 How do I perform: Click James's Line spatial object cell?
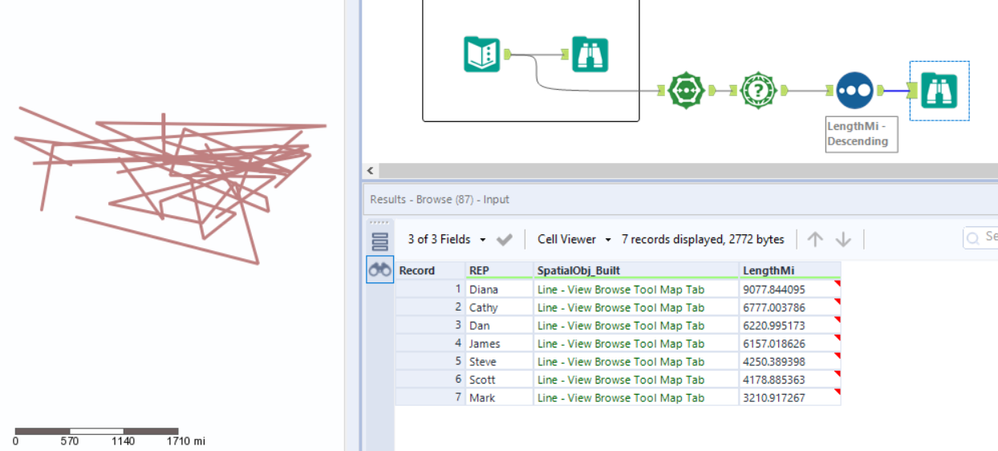636,343
